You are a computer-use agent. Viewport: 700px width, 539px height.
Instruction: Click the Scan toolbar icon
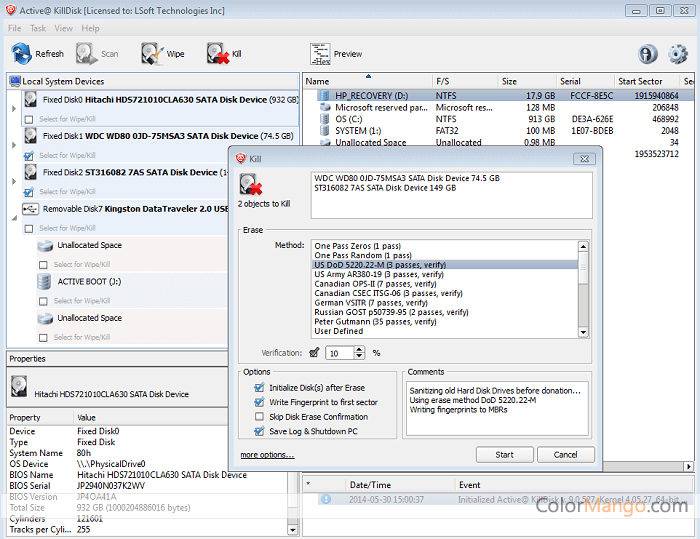pyautogui.click(x=86, y=54)
